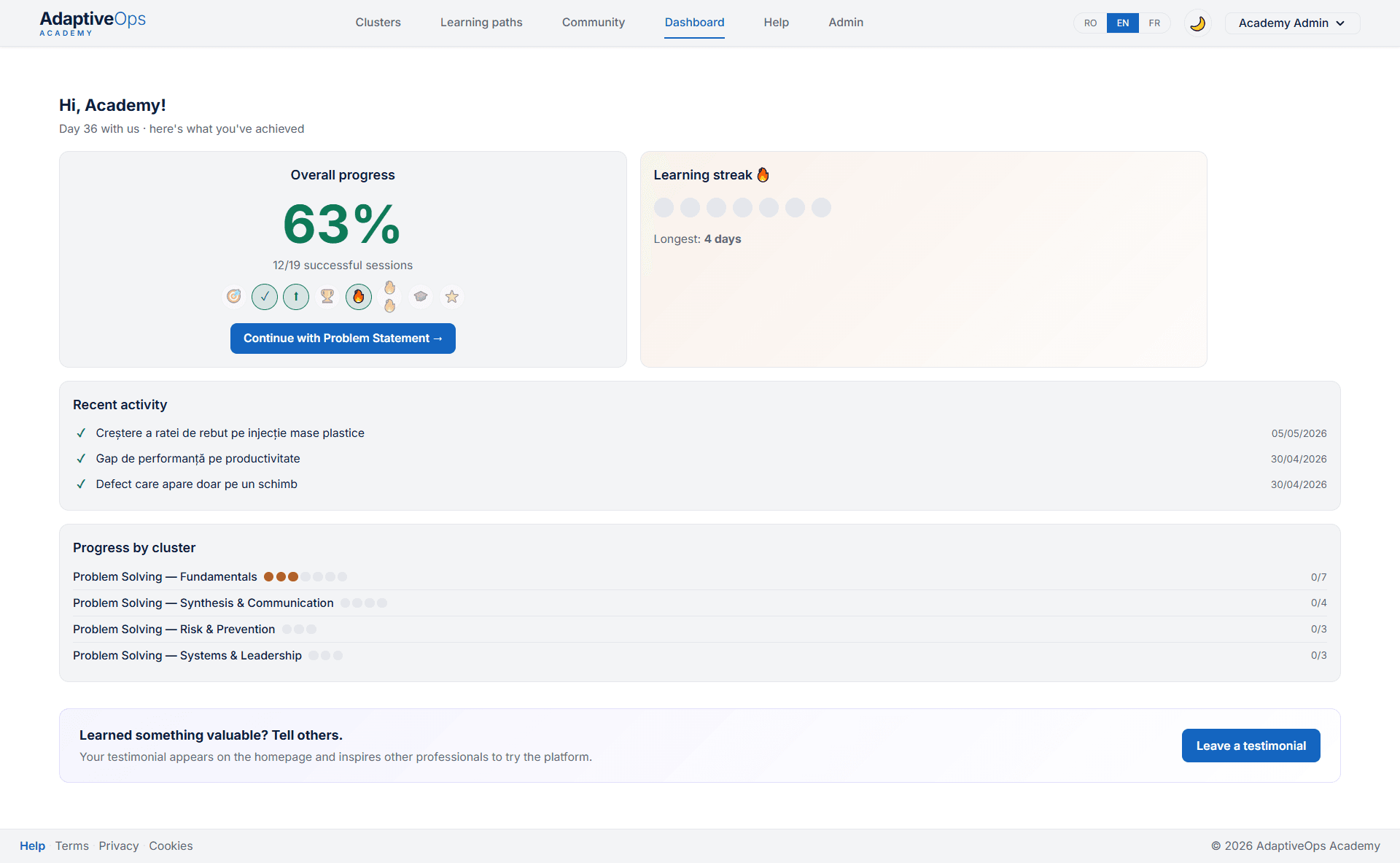Open activity 'Creștere a ratei de rebut pe injecție mase plastice'
Image resolution: width=1400 pixels, height=863 pixels.
point(230,433)
